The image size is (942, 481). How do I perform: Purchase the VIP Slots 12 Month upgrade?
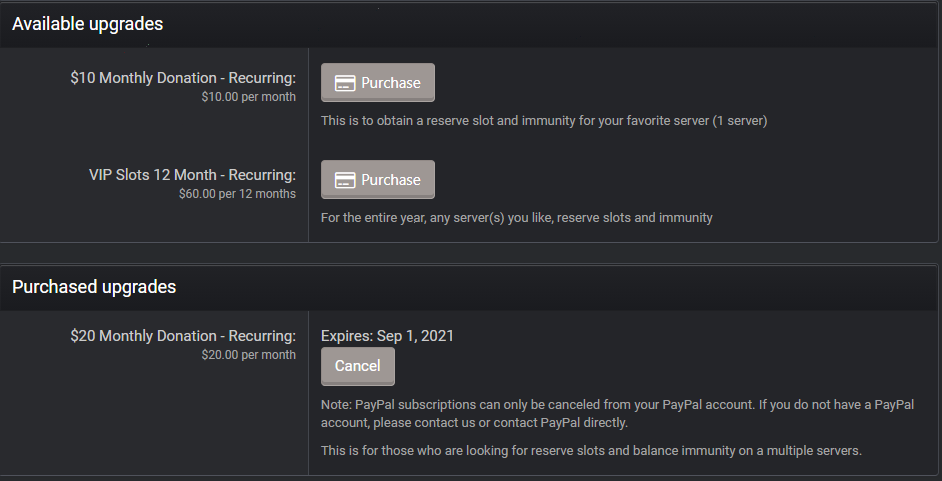click(x=378, y=180)
